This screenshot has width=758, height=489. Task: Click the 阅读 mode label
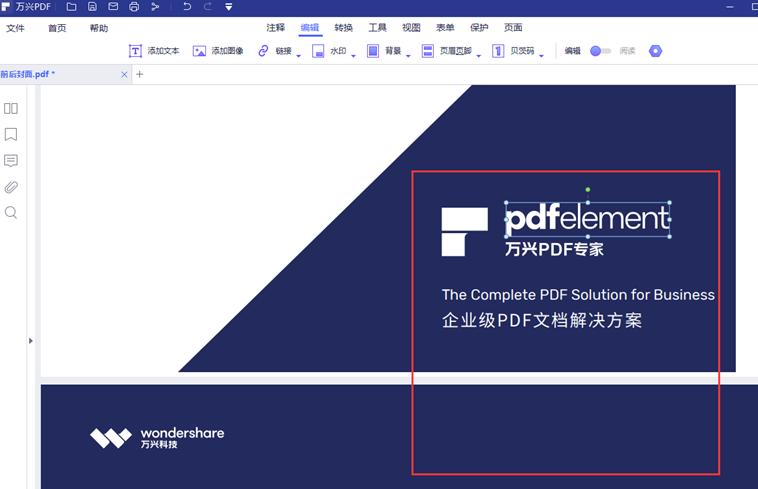[x=627, y=51]
